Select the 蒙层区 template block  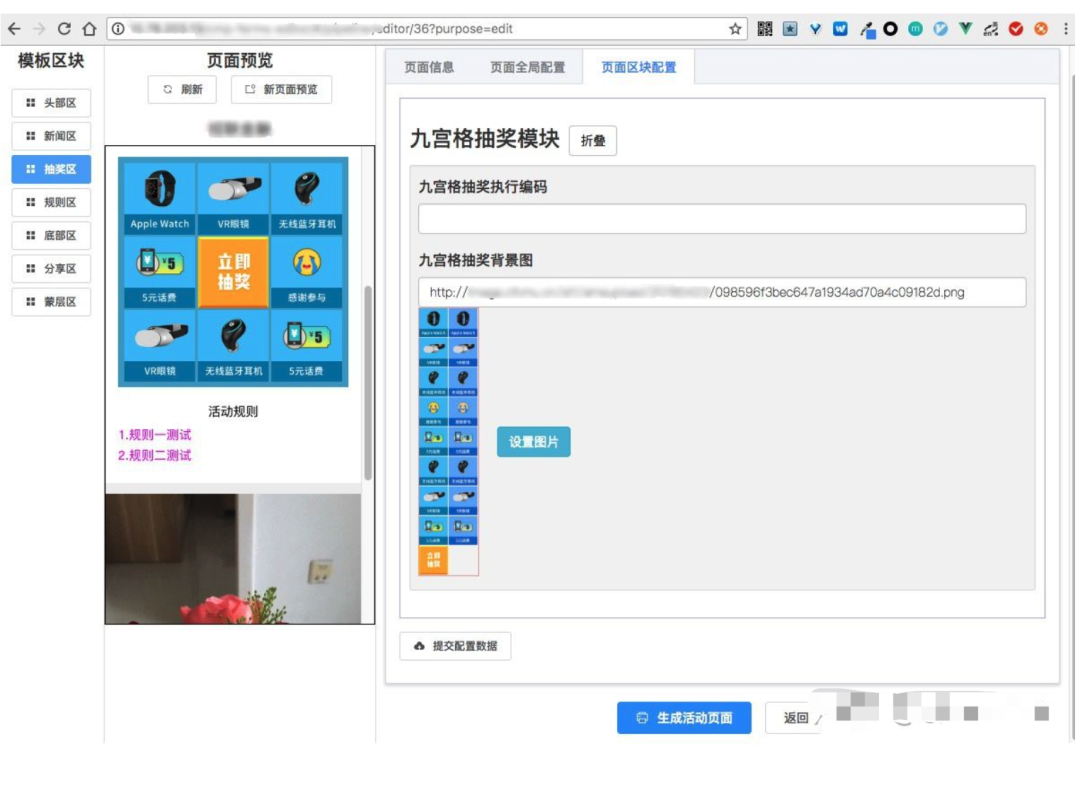click(51, 302)
